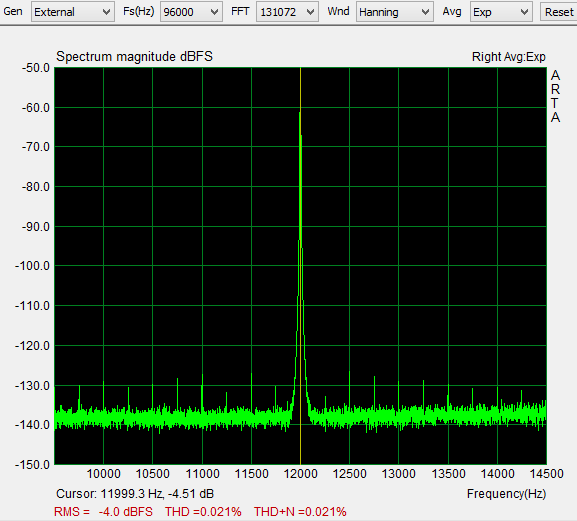Open the Gen source dropdown showing External
Image resolution: width=577 pixels, height=521 pixels.
coord(72,12)
